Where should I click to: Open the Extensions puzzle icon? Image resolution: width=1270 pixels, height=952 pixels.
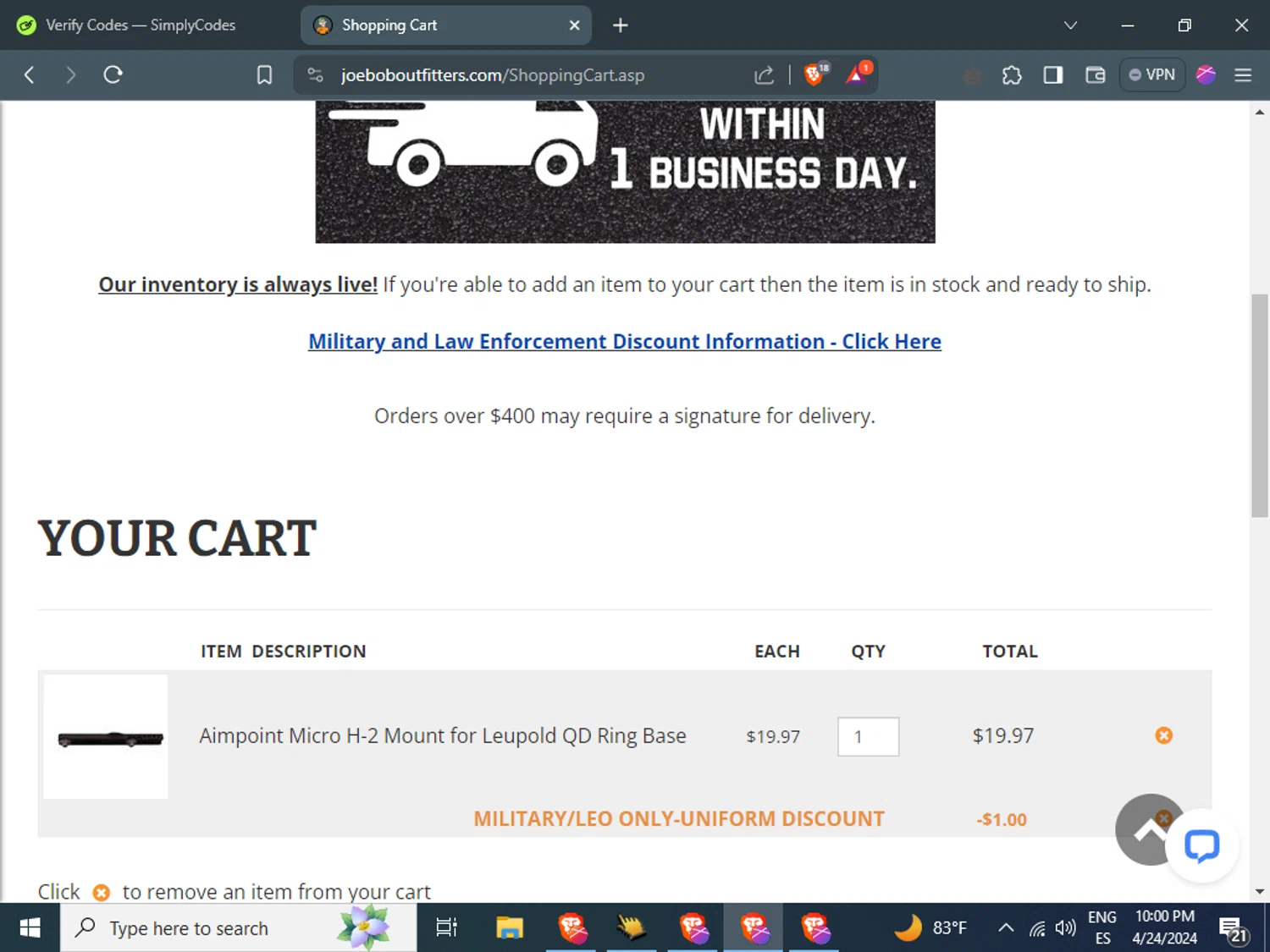1012,75
